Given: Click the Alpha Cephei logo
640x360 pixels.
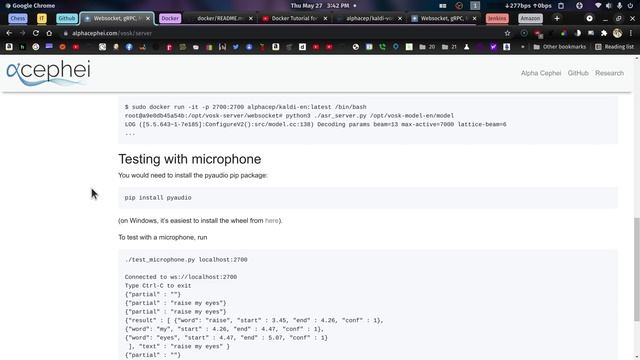Looking at the screenshot, I should [48, 73].
